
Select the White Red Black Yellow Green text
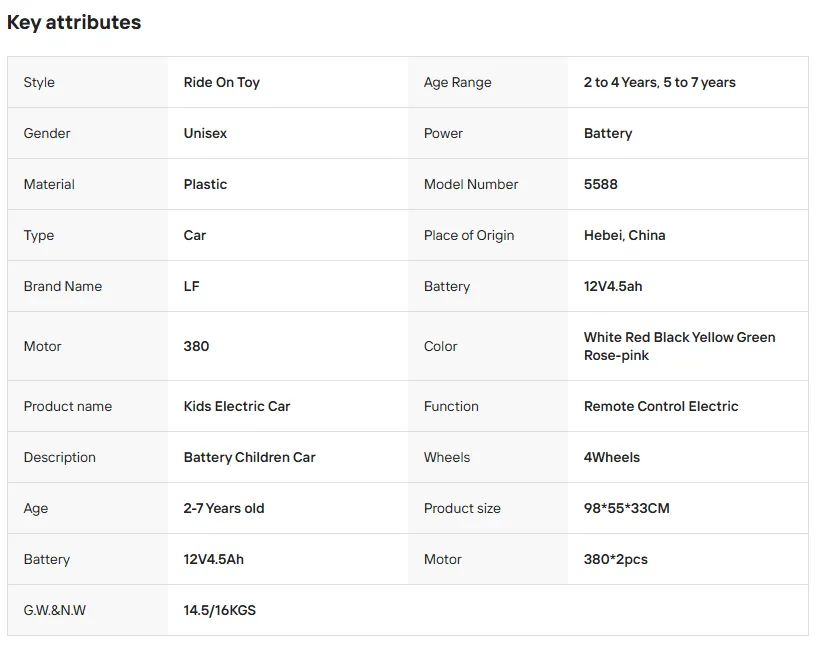tap(679, 337)
